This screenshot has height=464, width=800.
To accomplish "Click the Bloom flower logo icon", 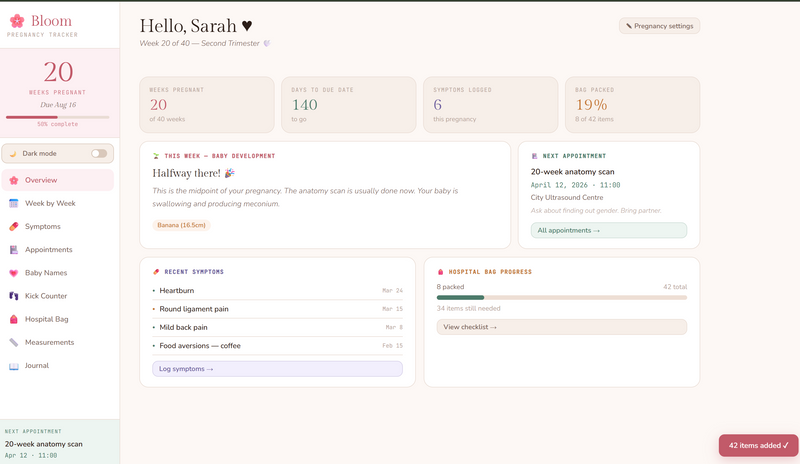I will point(17,20).
